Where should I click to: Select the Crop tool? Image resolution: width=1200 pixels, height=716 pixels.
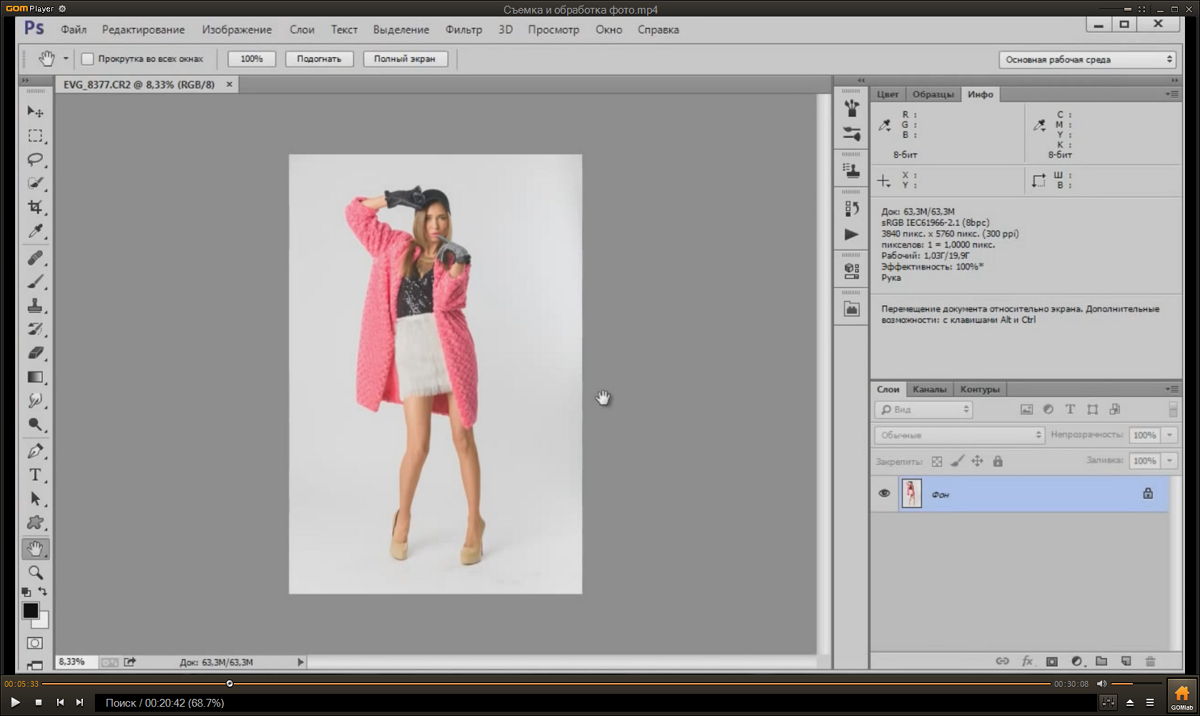[x=35, y=208]
